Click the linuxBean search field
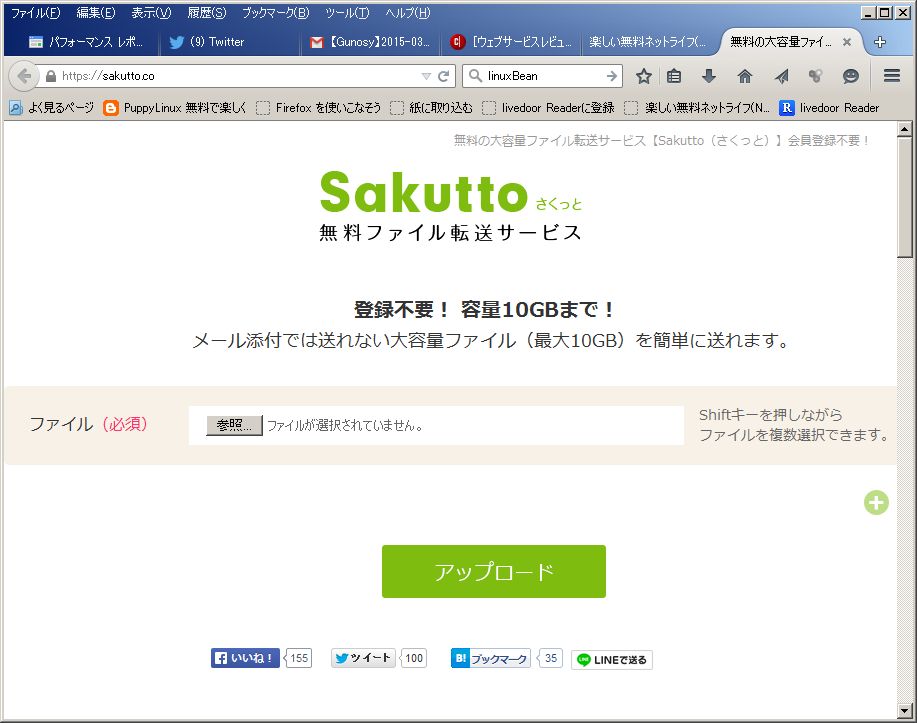 coord(544,76)
